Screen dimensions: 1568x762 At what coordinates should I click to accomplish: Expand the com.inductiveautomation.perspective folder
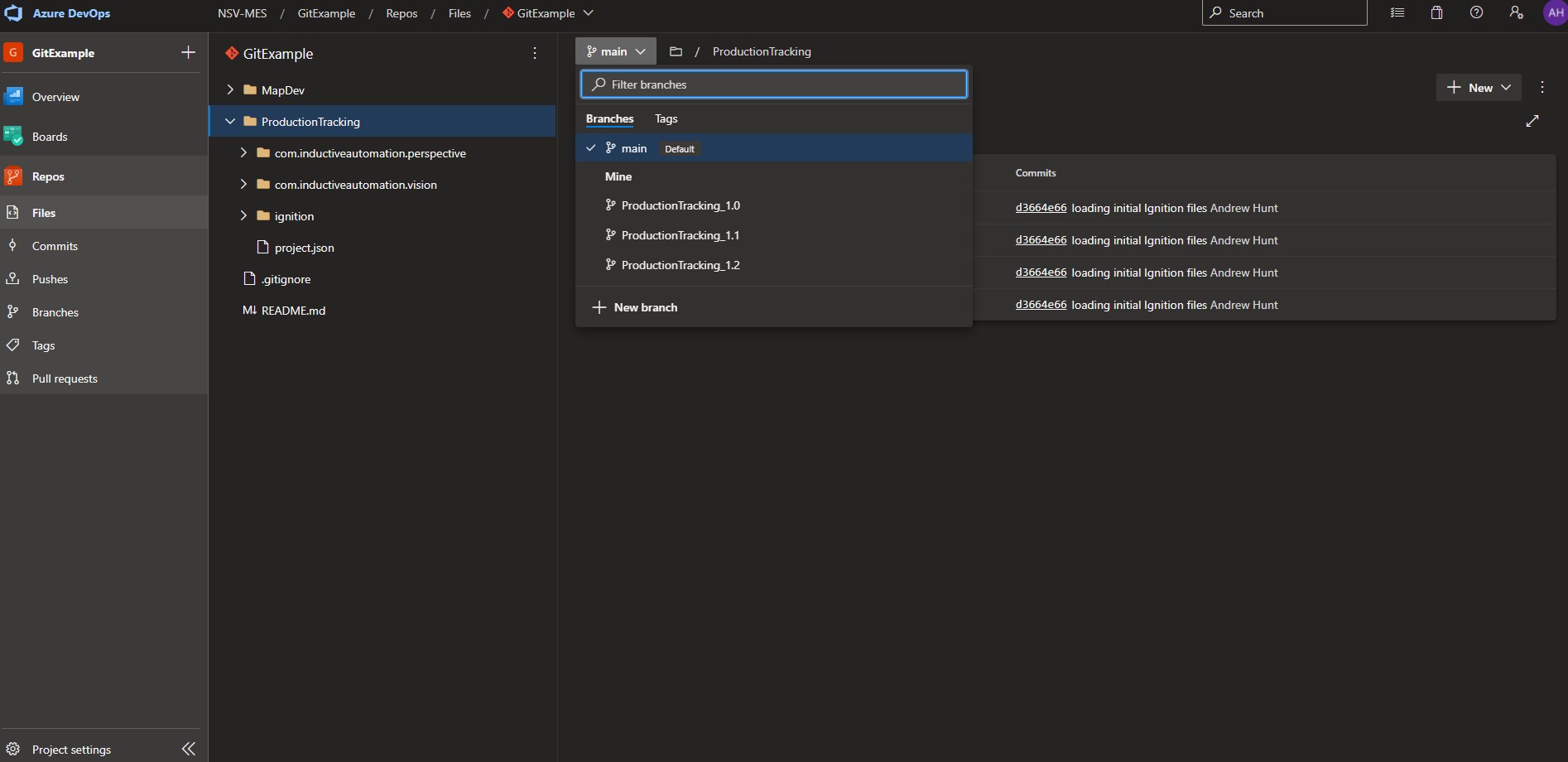click(243, 152)
